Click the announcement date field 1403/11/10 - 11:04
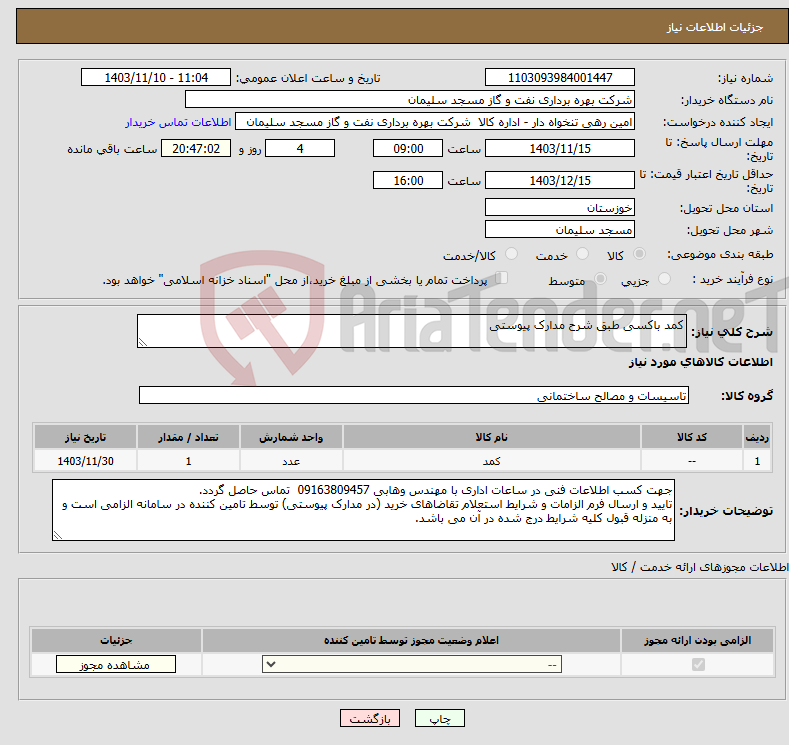This screenshot has height=745, width=789. point(156,77)
